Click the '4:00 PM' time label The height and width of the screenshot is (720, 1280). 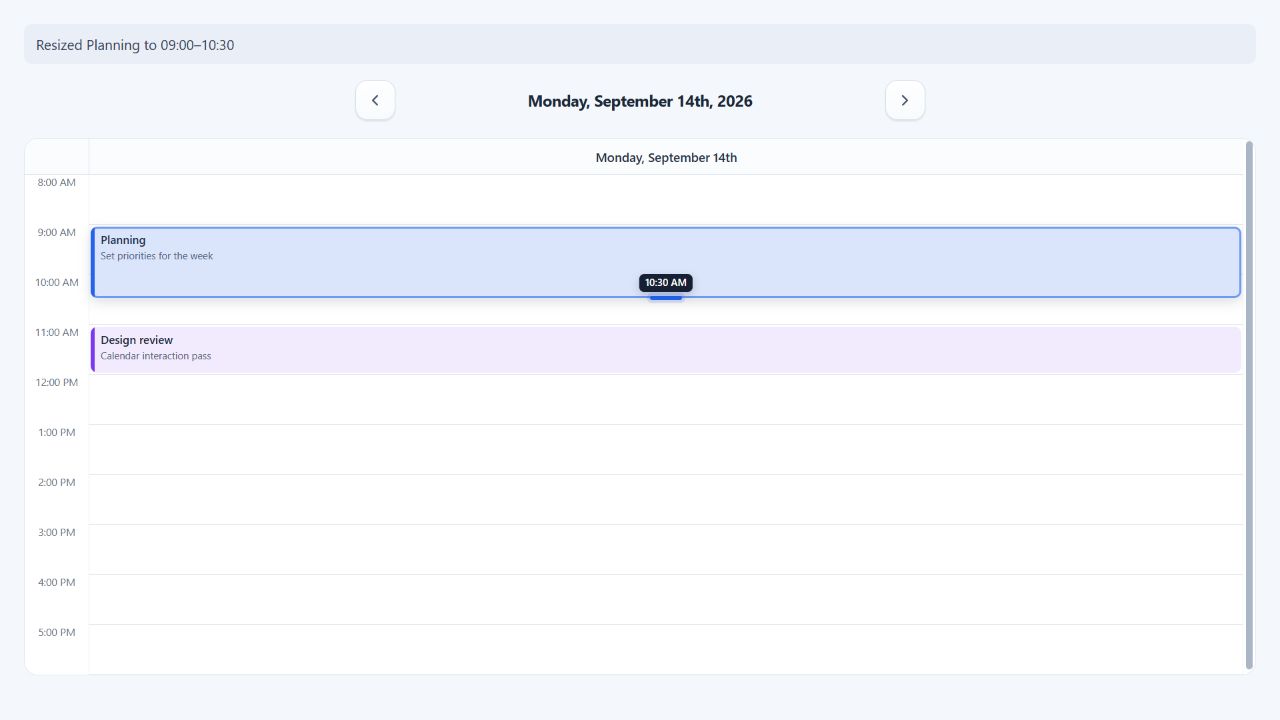point(56,583)
